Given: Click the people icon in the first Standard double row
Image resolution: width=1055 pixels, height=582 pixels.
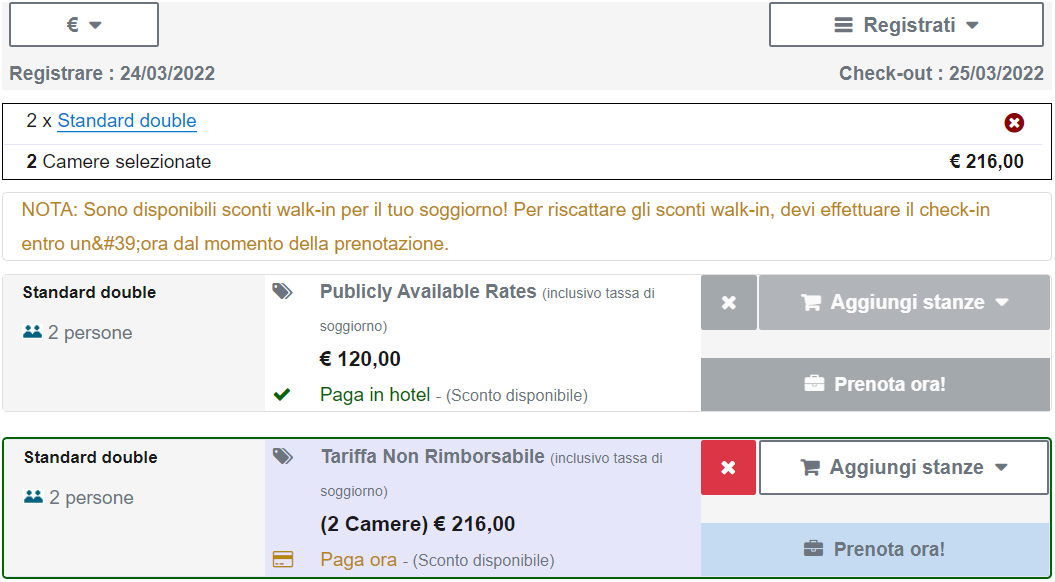Looking at the screenshot, I should (x=33, y=332).
